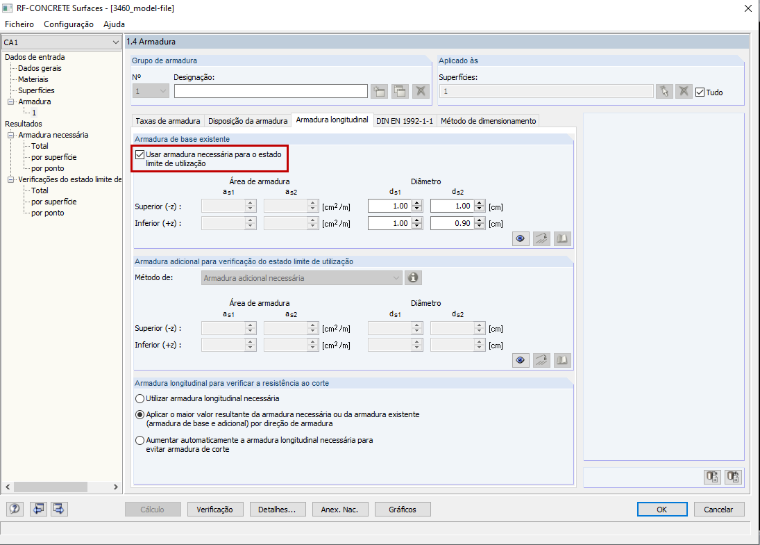Viewport: 760px width, 545px height.
Task: Select Aumentar automaticamente a armadura longitudinal radio option
Action: point(140,440)
